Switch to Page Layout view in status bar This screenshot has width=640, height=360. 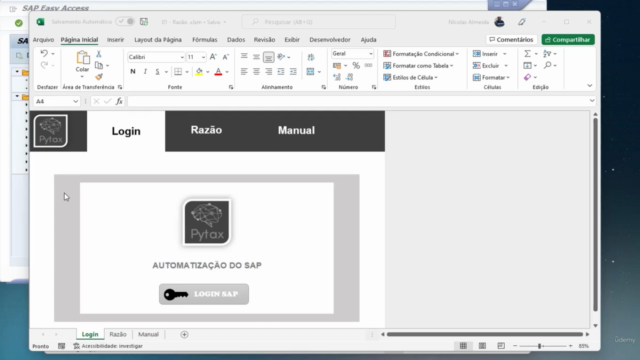(x=482, y=346)
